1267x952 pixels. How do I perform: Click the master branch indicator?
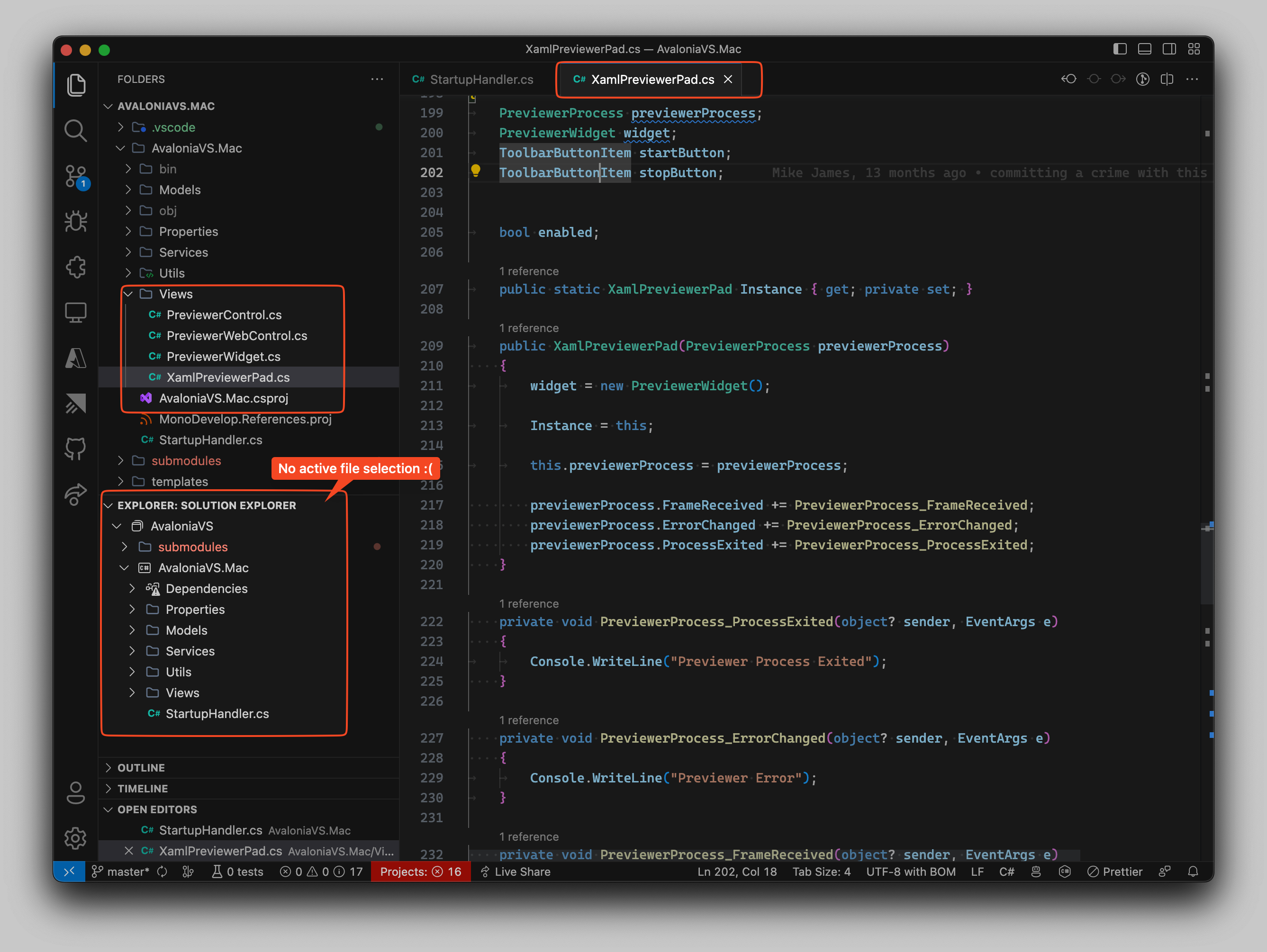pyautogui.click(x=120, y=871)
